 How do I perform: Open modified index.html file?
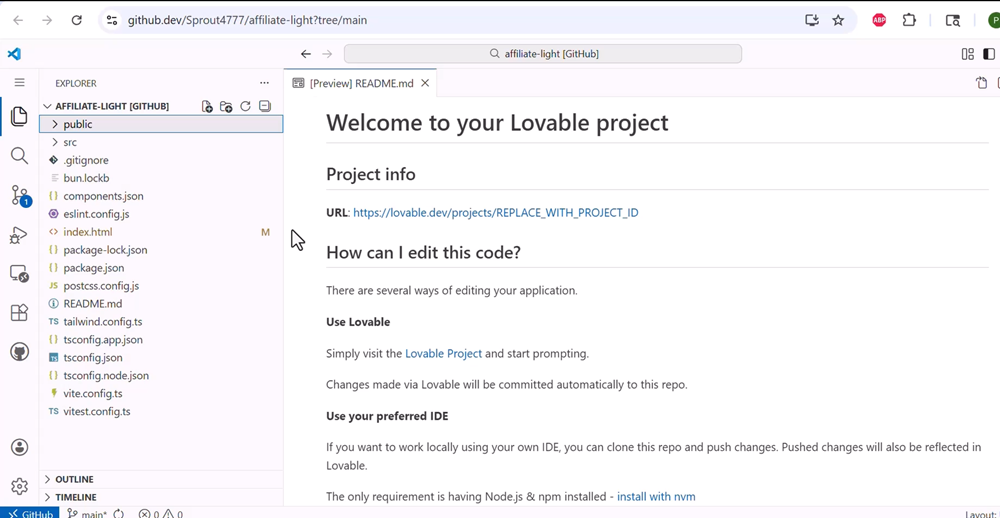[x=161, y=232]
